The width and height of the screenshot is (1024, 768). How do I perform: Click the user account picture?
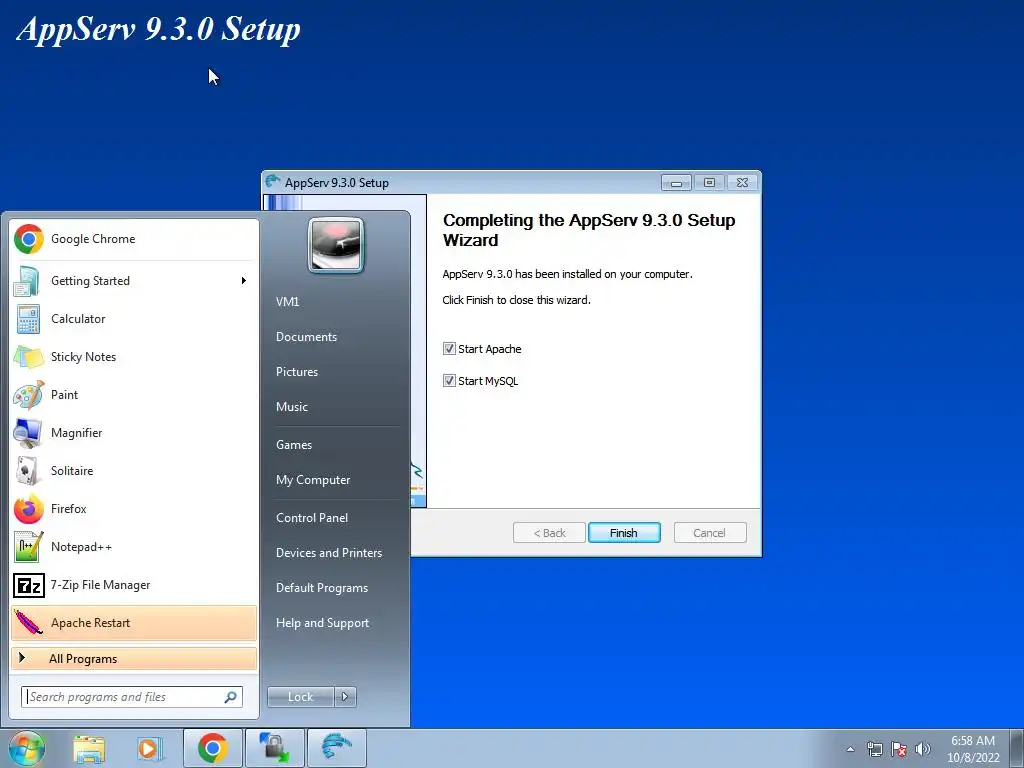(336, 245)
